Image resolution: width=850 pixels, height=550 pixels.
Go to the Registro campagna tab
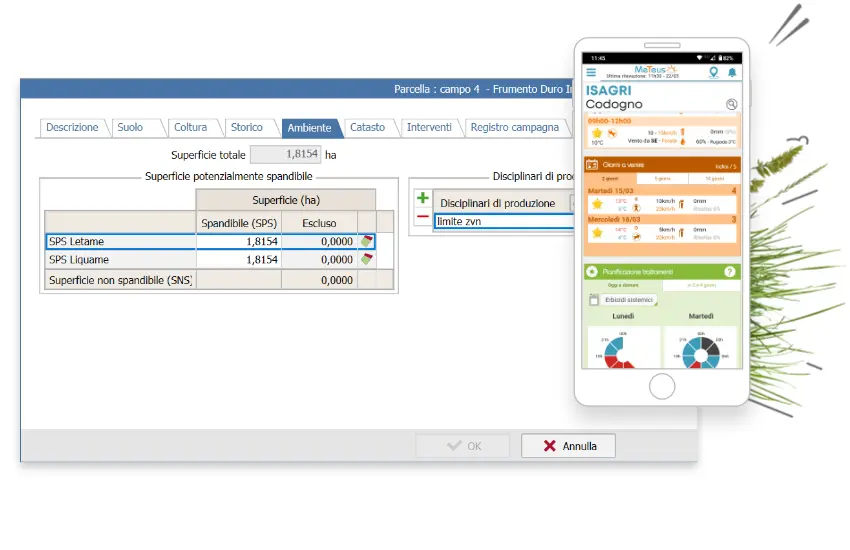click(x=514, y=127)
